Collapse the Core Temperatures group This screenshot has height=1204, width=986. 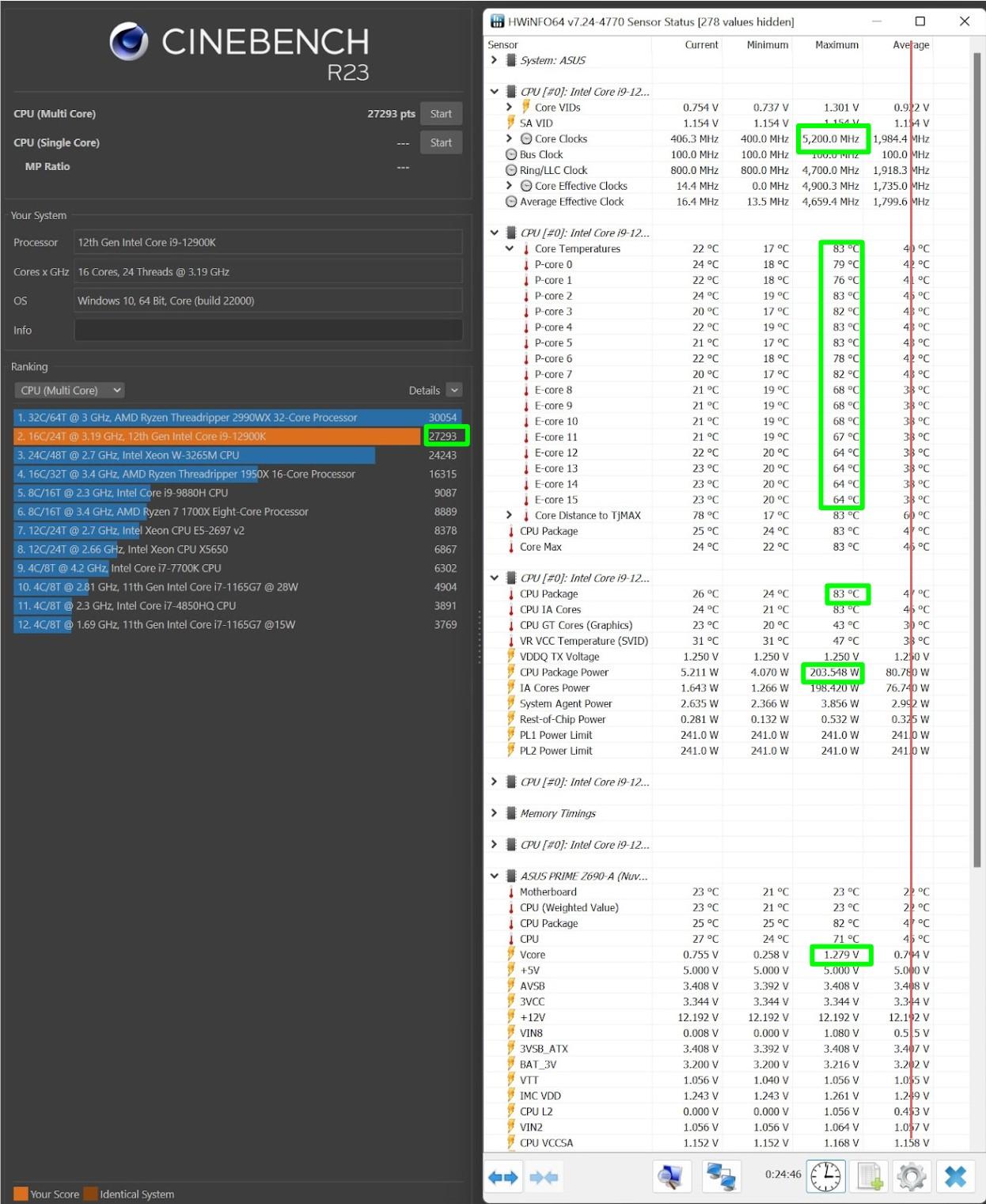[x=510, y=248]
